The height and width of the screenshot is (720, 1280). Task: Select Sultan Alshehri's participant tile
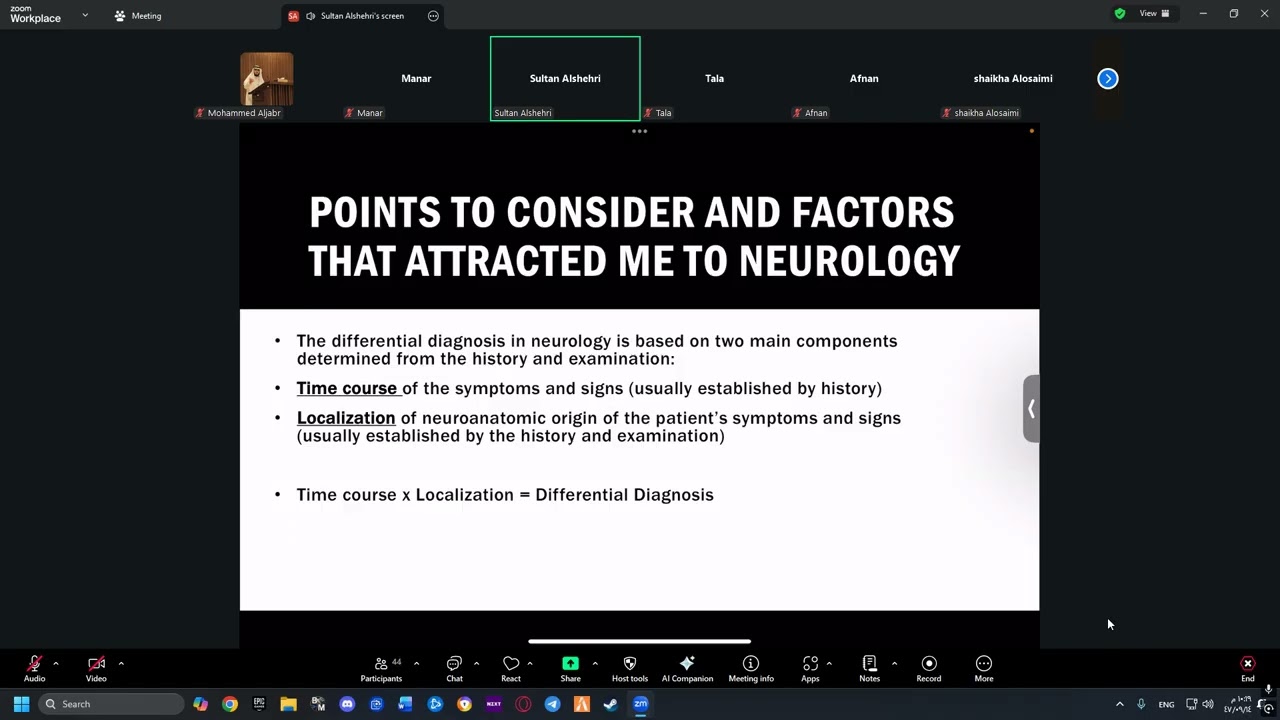(565, 78)
